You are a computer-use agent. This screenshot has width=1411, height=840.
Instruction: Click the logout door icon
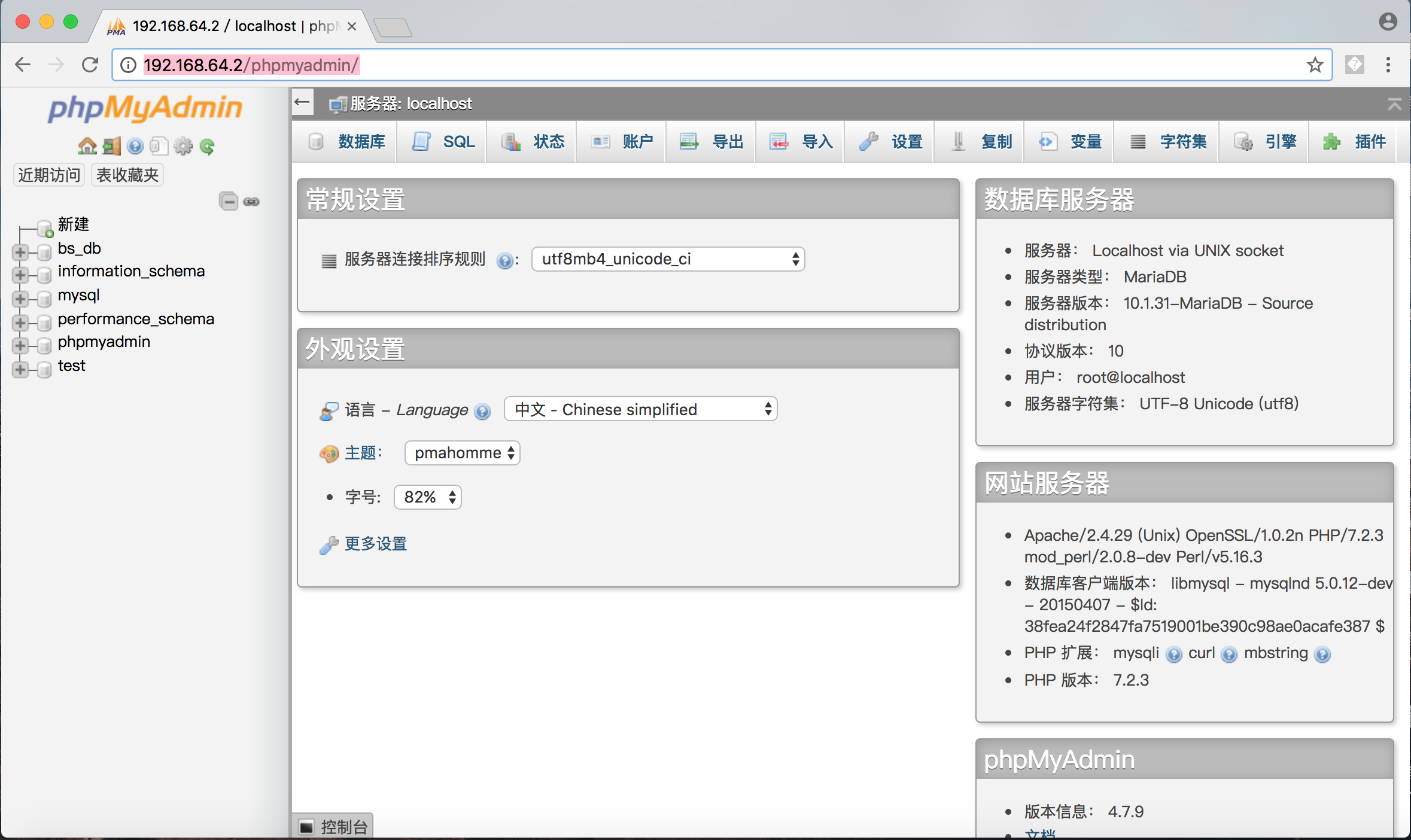pos(111,146)
